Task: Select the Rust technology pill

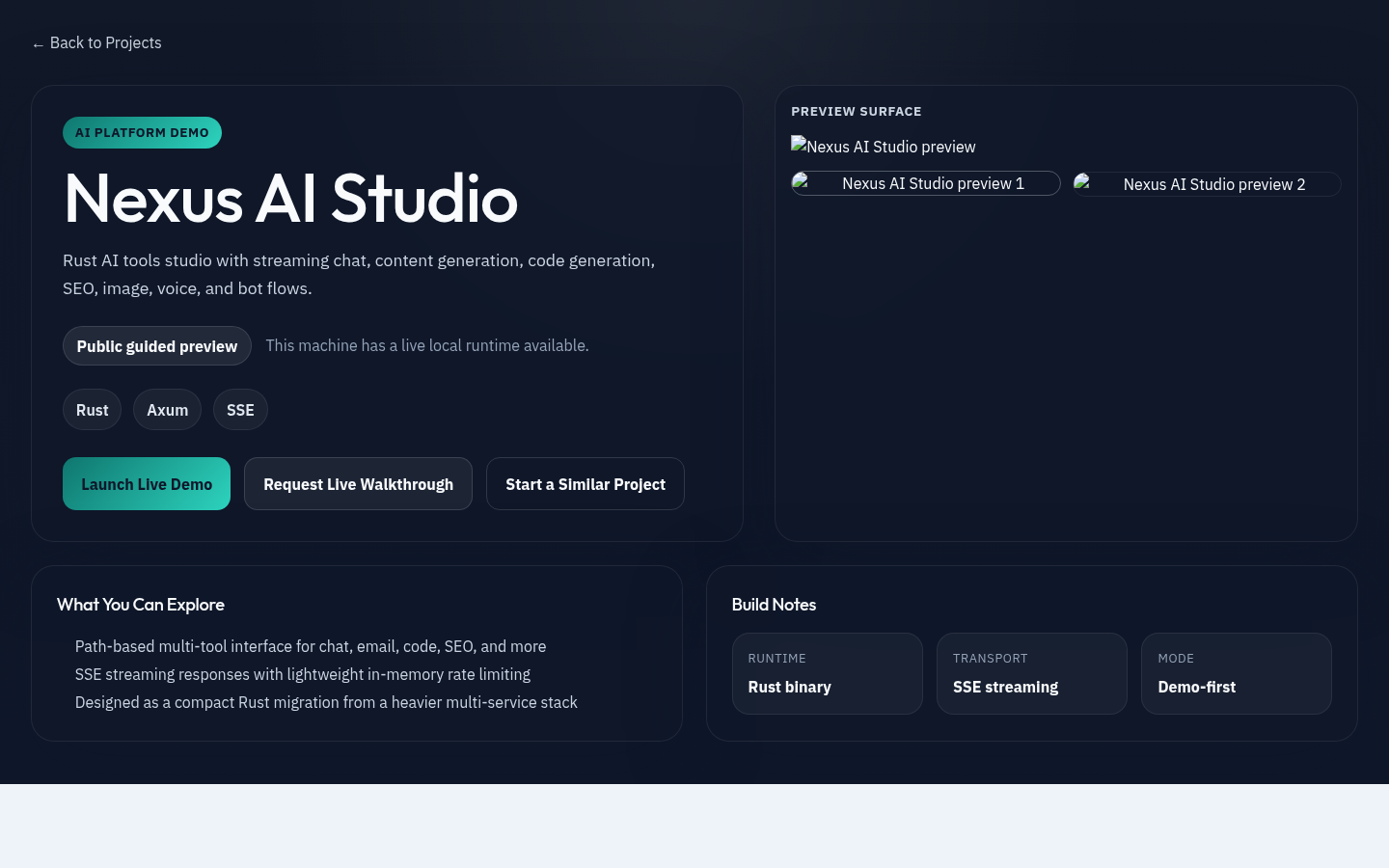Action: tap(92, 409)
